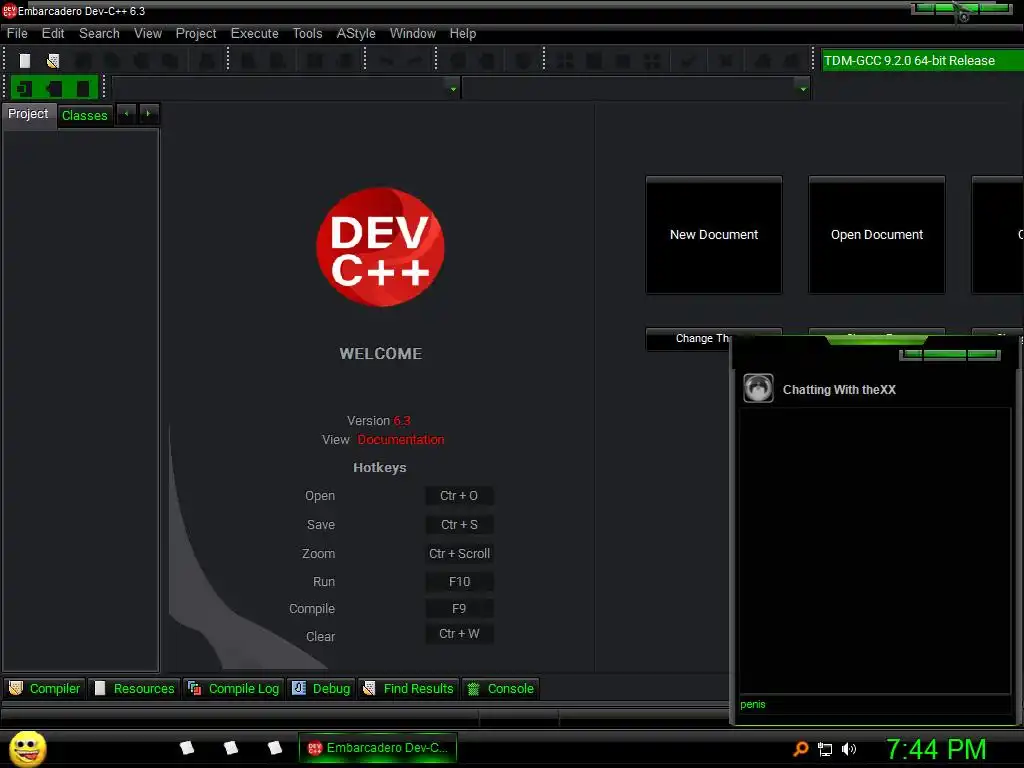Open the Execute menu
The height and width of the screenshot is (768, 1024).
pos(255,33)
